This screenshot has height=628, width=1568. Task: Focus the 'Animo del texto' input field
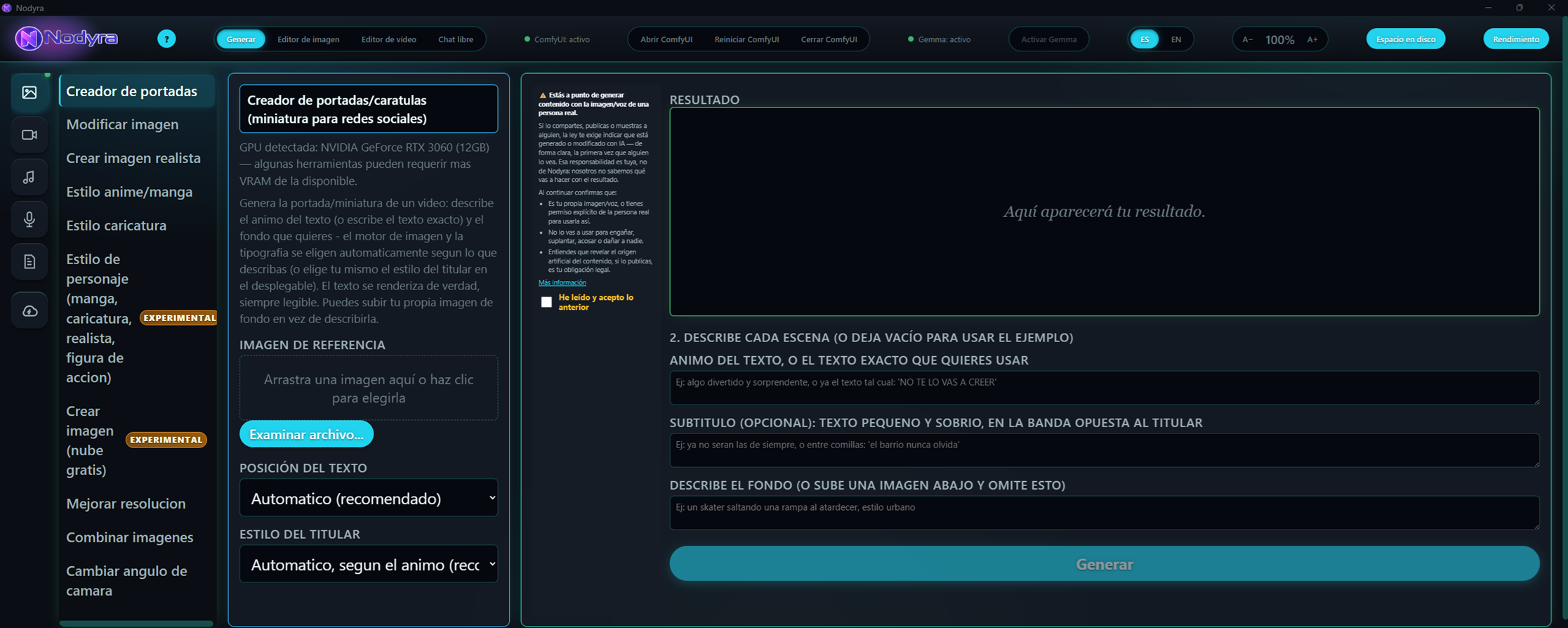coord(1104,388)
